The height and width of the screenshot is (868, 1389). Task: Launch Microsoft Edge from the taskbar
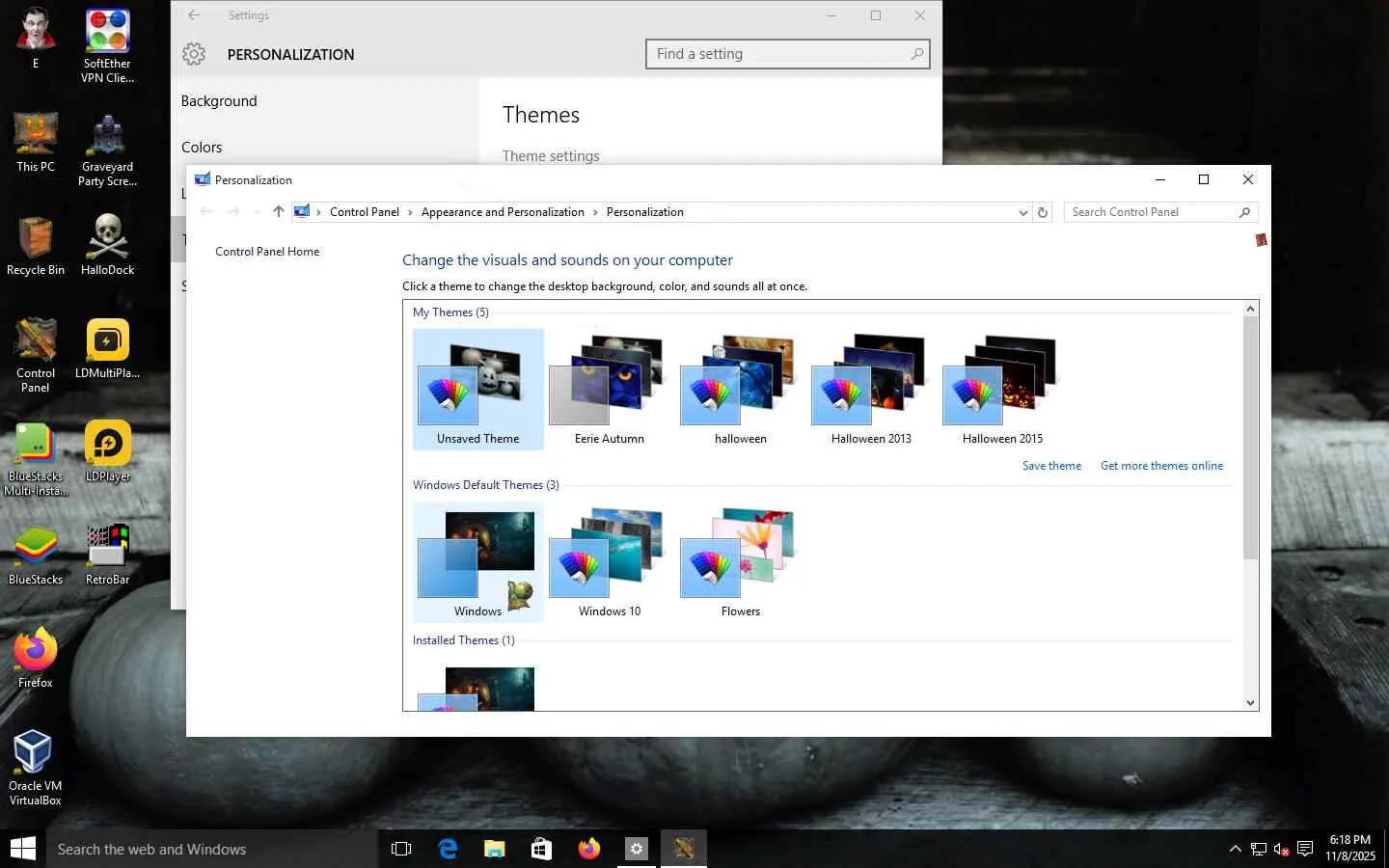point(448,849)
